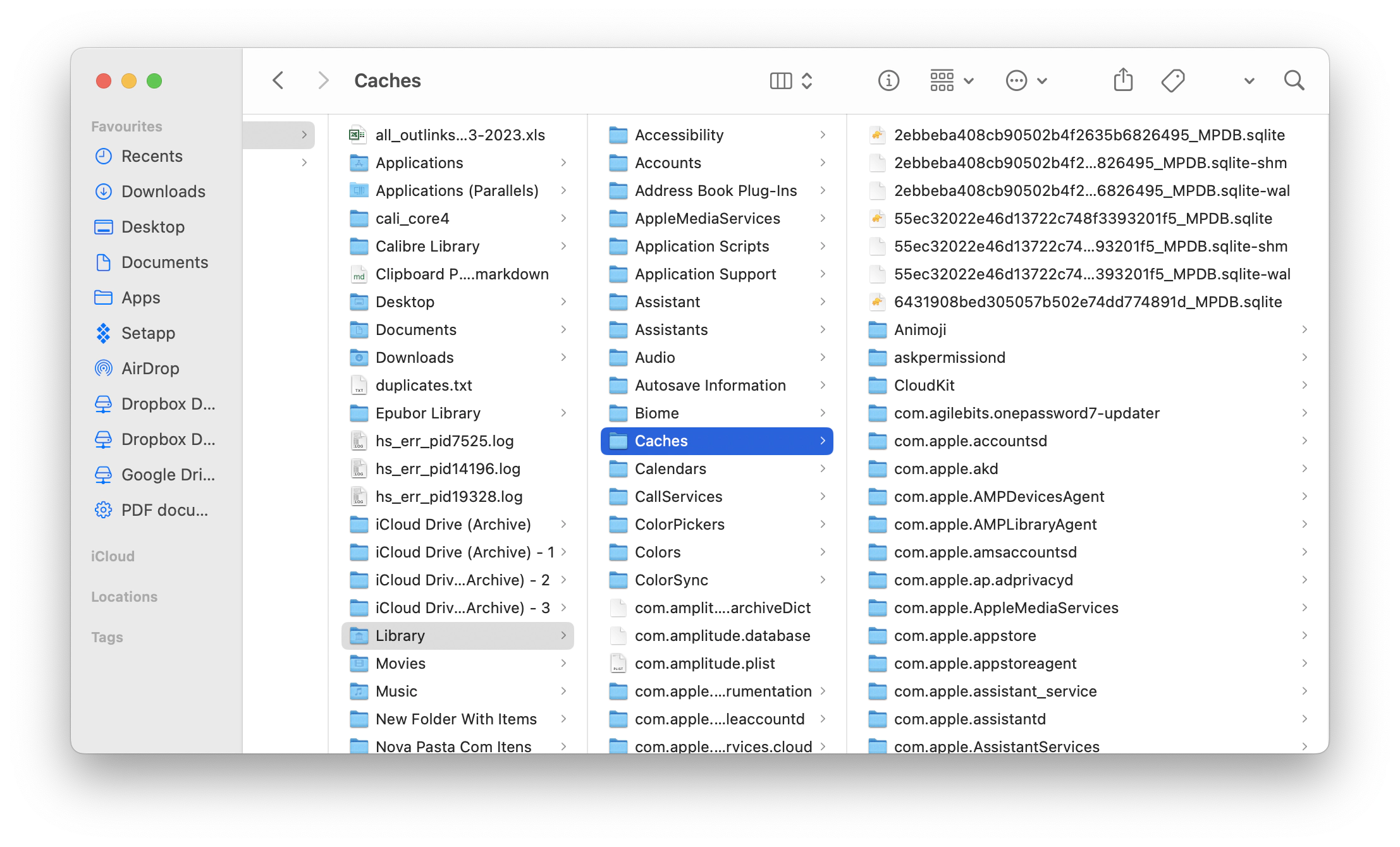Select the Tags section in sidebar

[107, 636]
